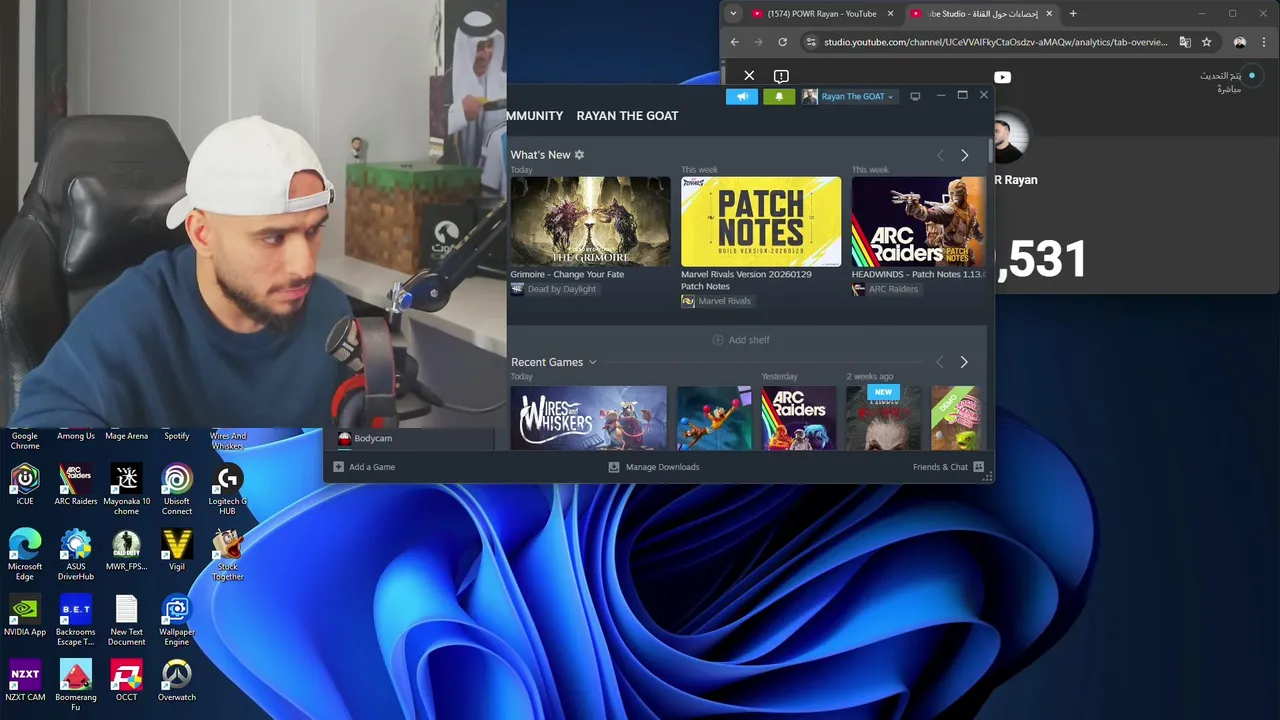Select Wires and Whiskers game tile
Image resolution: width=1280 pixels, height=720 pixels.
pos(588,418)
